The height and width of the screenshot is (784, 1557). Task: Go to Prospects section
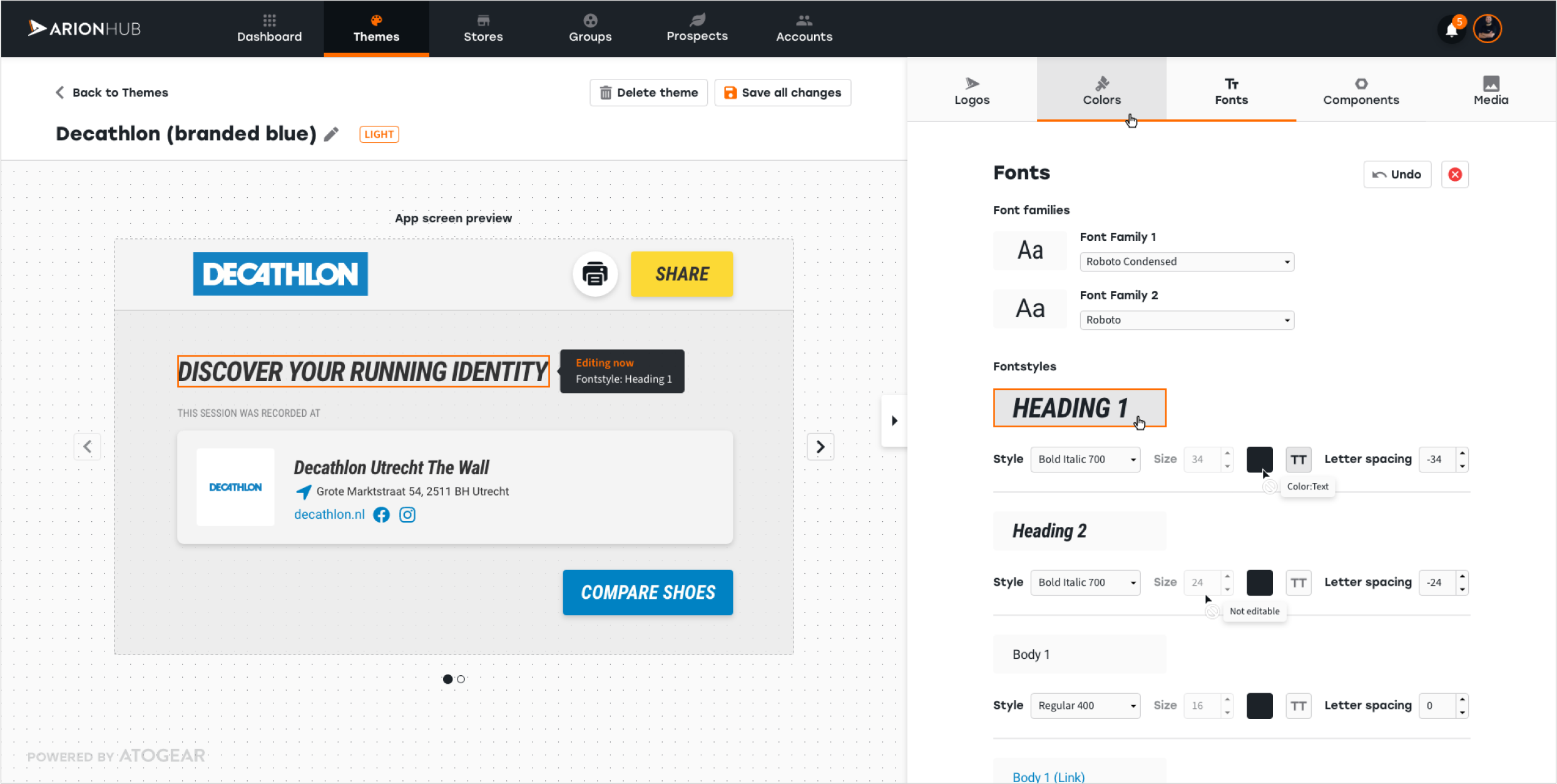(x=697, y=28)
